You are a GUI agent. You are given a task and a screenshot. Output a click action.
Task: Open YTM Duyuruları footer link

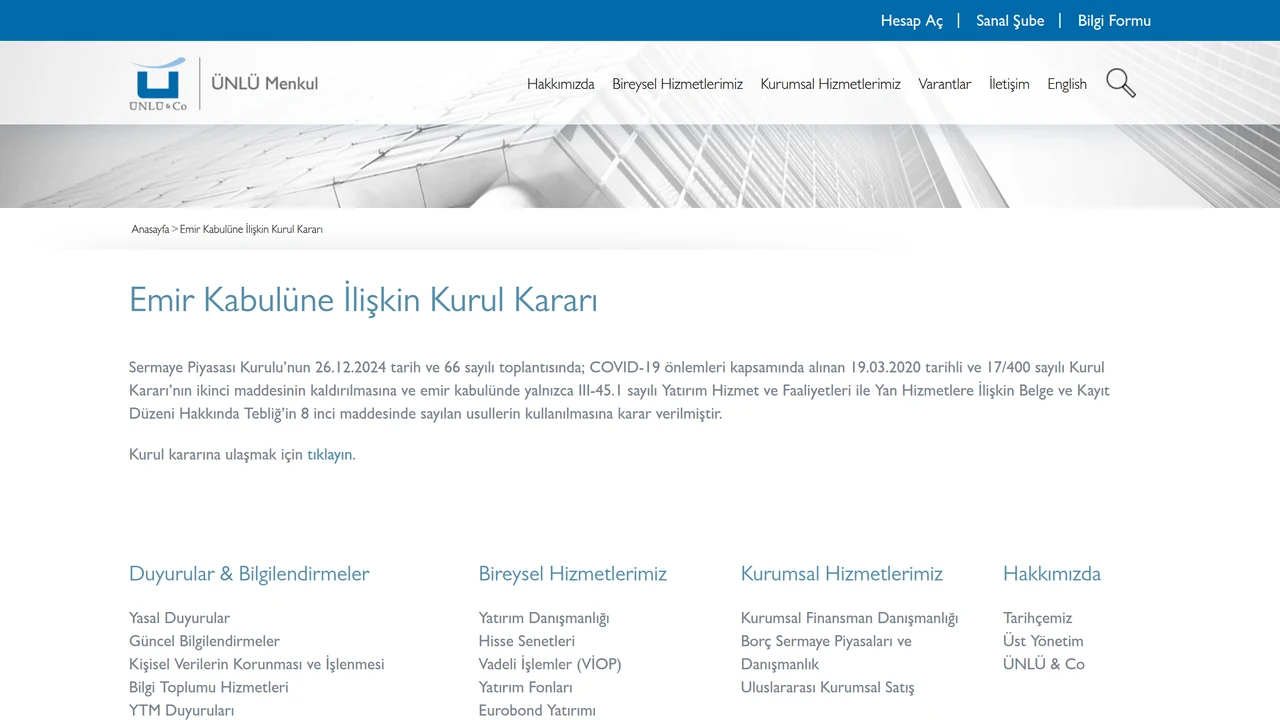[x=181, y=710]
